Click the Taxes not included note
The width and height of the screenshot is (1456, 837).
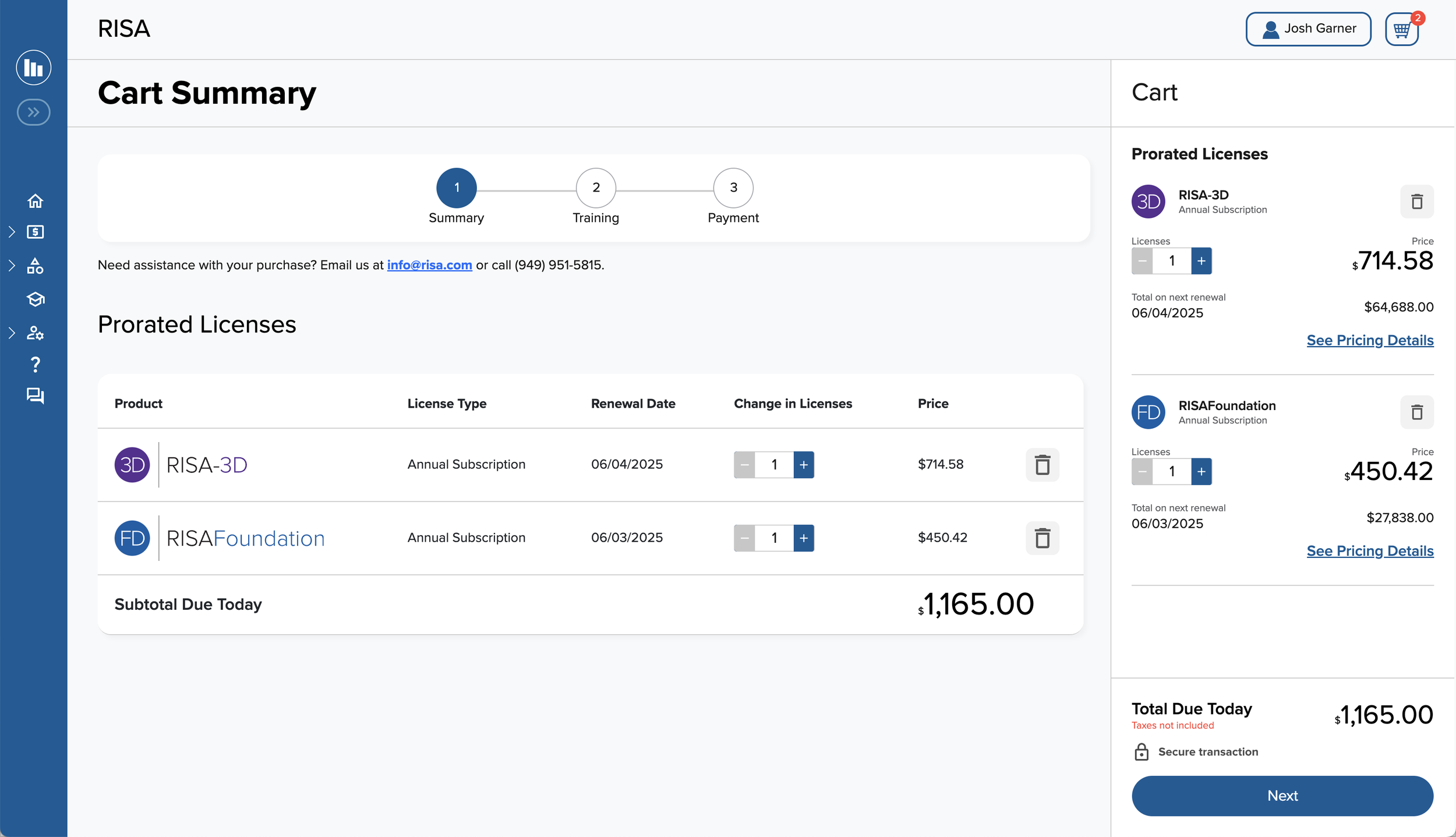coord(1172,726)
